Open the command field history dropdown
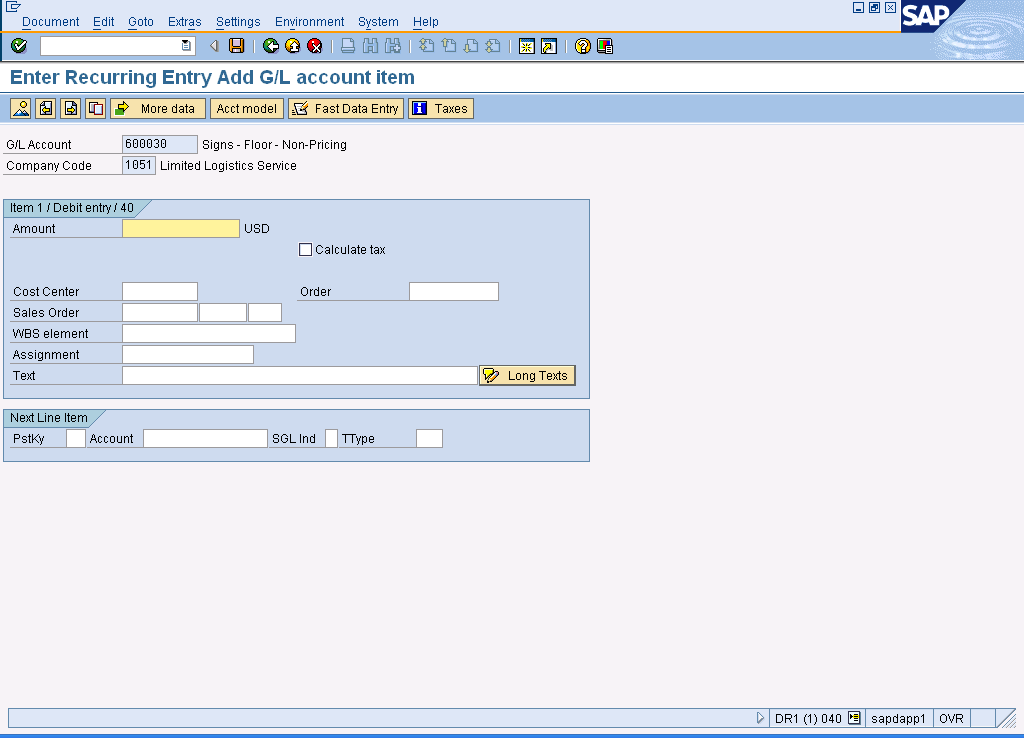1024x738 pixels. (186, 46)
